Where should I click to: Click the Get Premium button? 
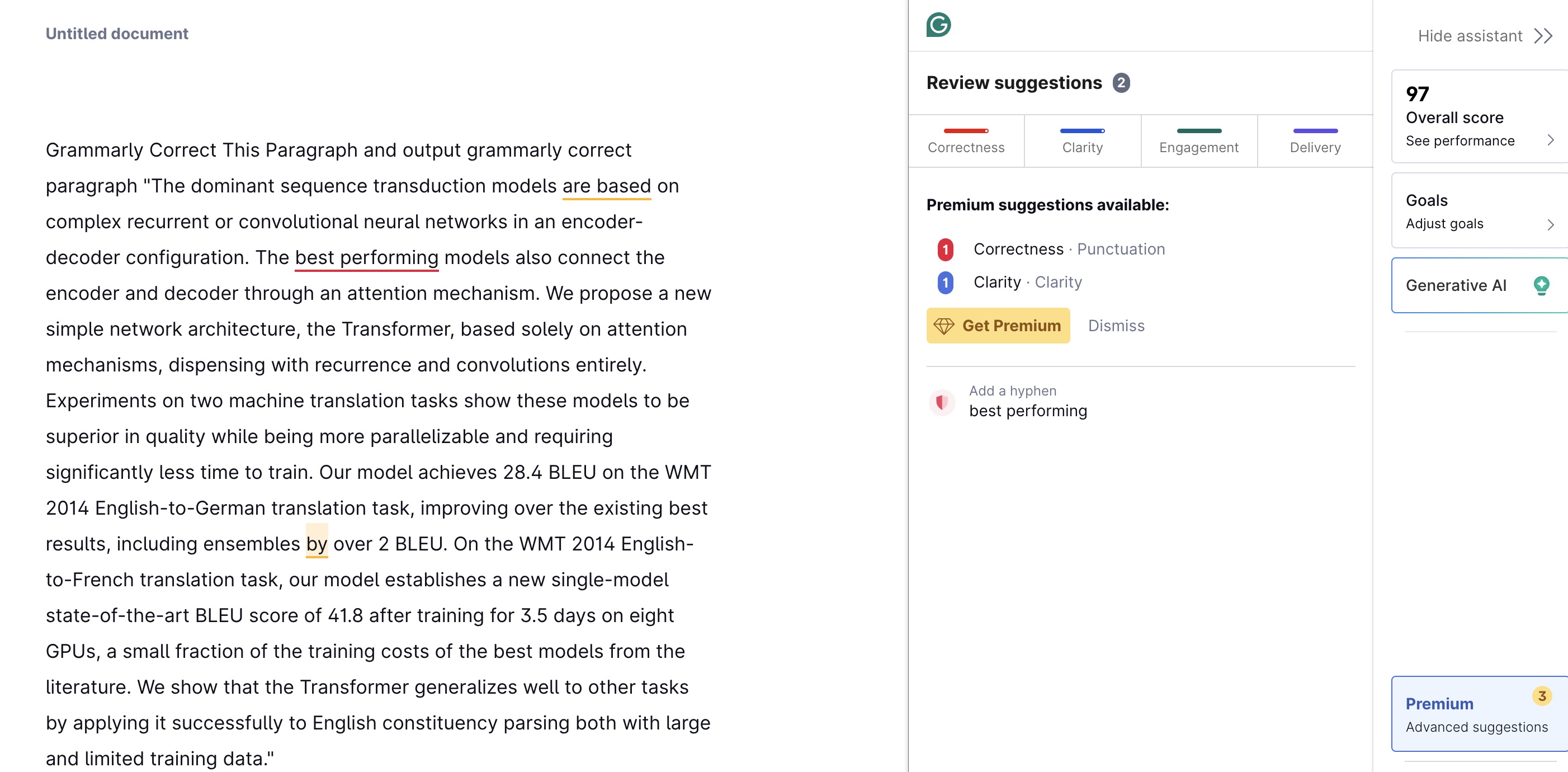(x=998, y=326)
